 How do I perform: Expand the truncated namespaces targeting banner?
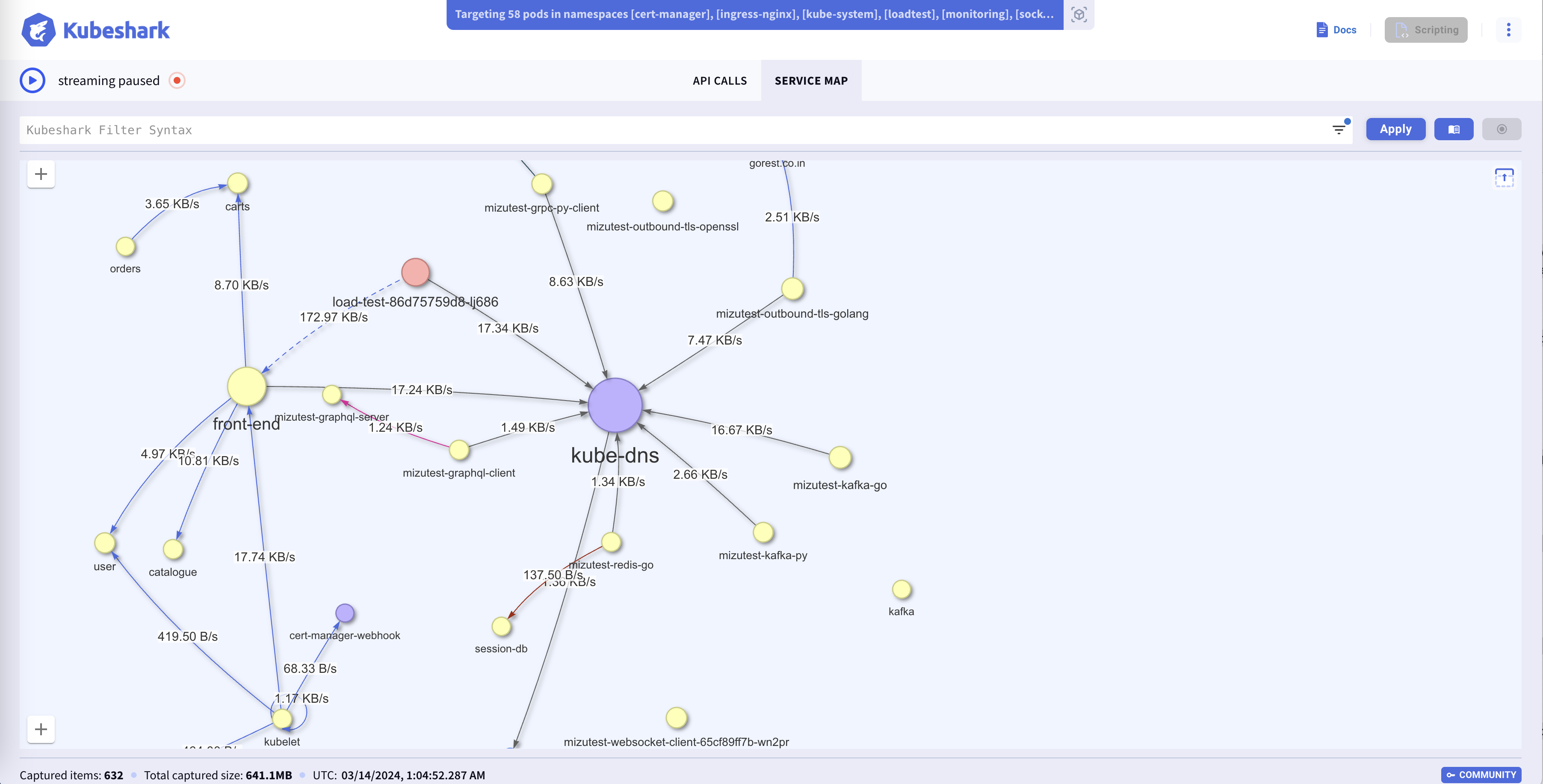752,15
